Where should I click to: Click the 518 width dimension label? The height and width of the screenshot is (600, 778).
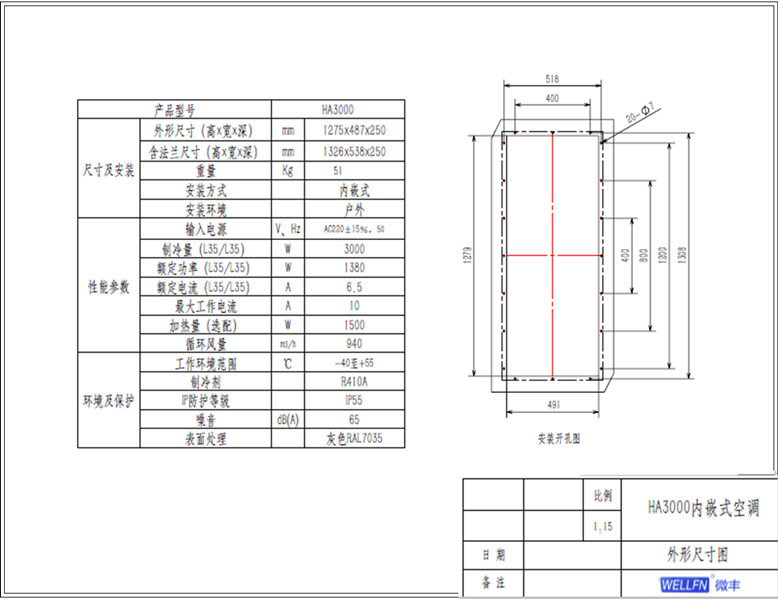(x=553, y=78)
